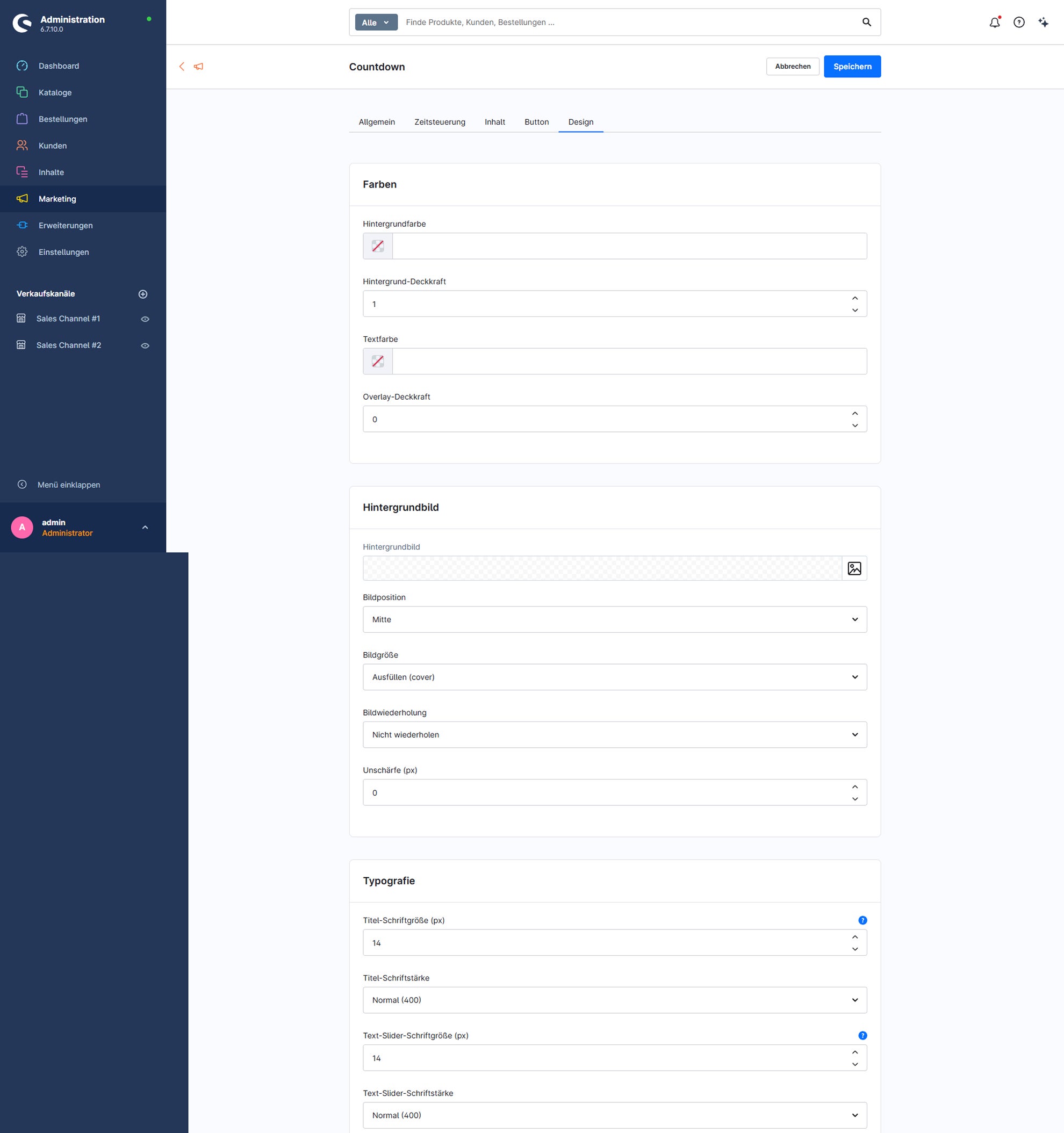The height and width of the screenshot is (1133, 1064).
Task: Open the Erweiterungen plug icon
Action: [x=21, y=225]
